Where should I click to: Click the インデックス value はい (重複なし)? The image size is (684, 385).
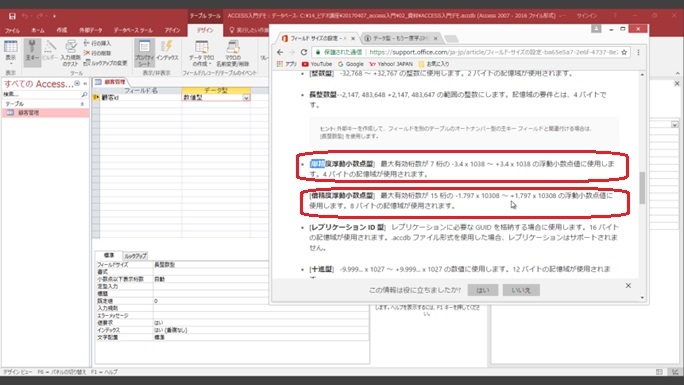point(260,330)
